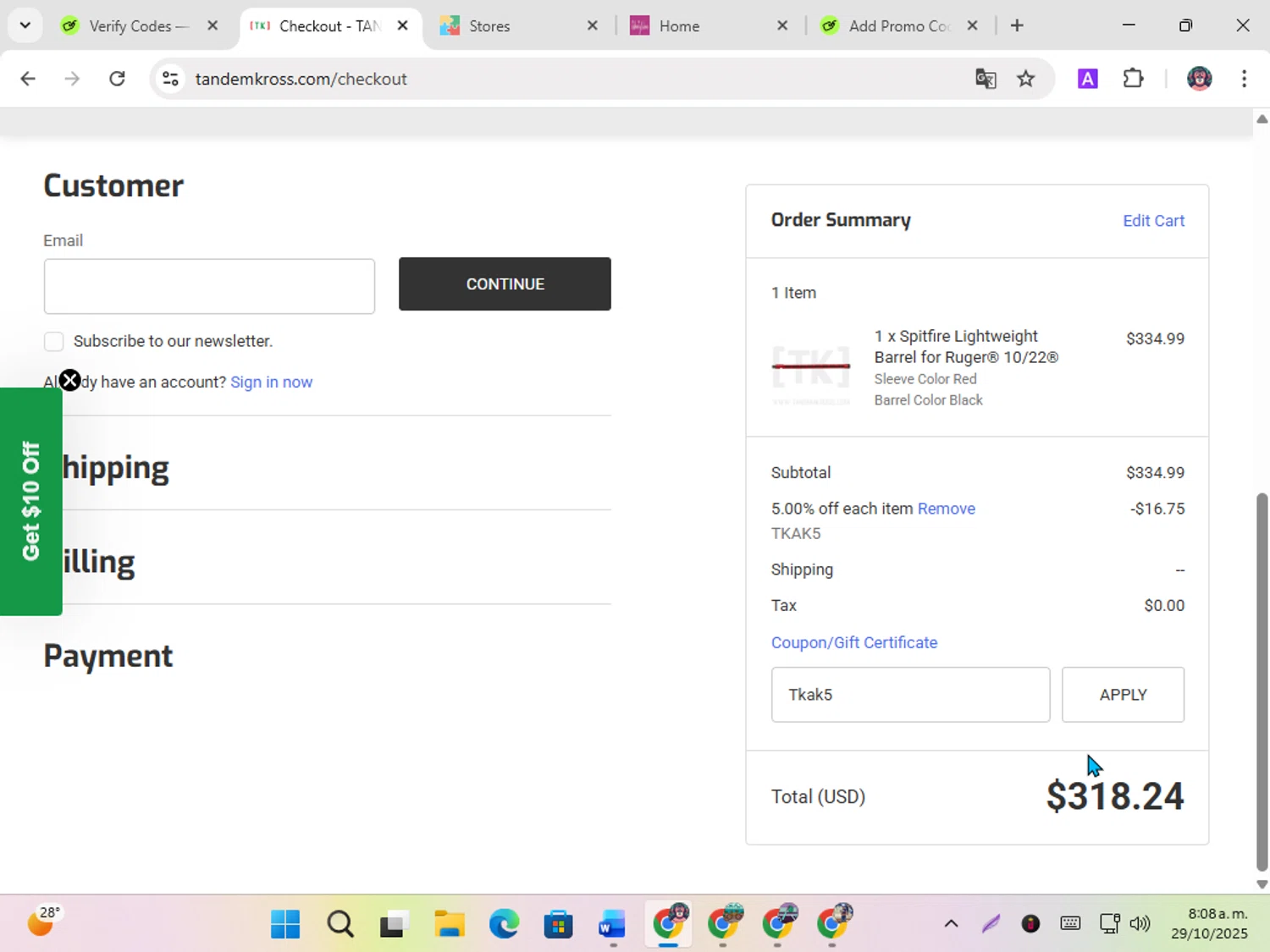Open Chrome's three-dot menu
This screenshot has width=1270, height=952.
(x=1244, y=79)
